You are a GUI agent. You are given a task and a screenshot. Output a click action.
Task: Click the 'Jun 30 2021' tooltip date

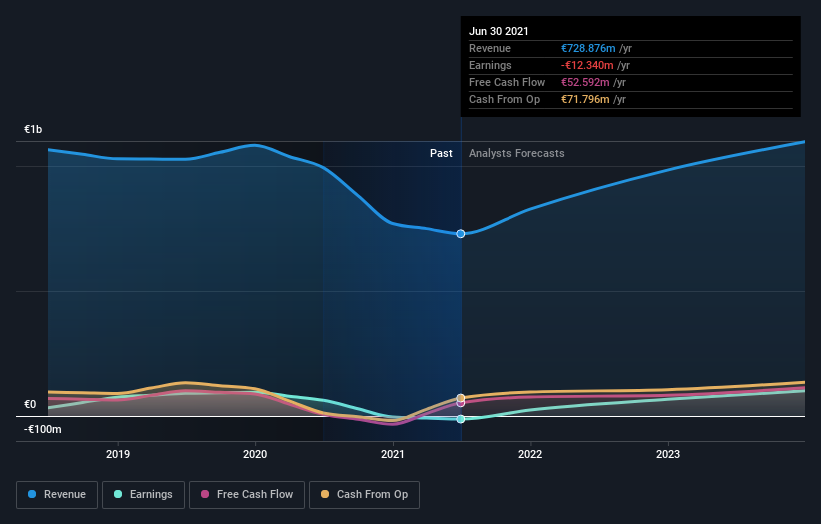tap(498, 31)
